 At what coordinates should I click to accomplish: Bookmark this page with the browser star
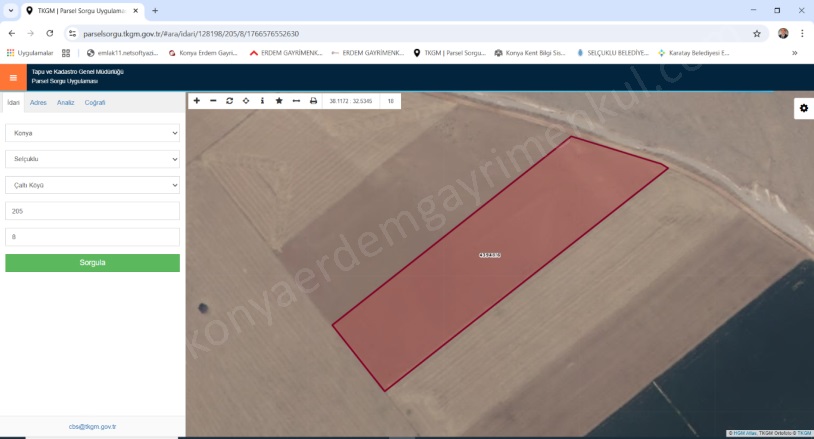pyautogui.click(x=757, y=33)
